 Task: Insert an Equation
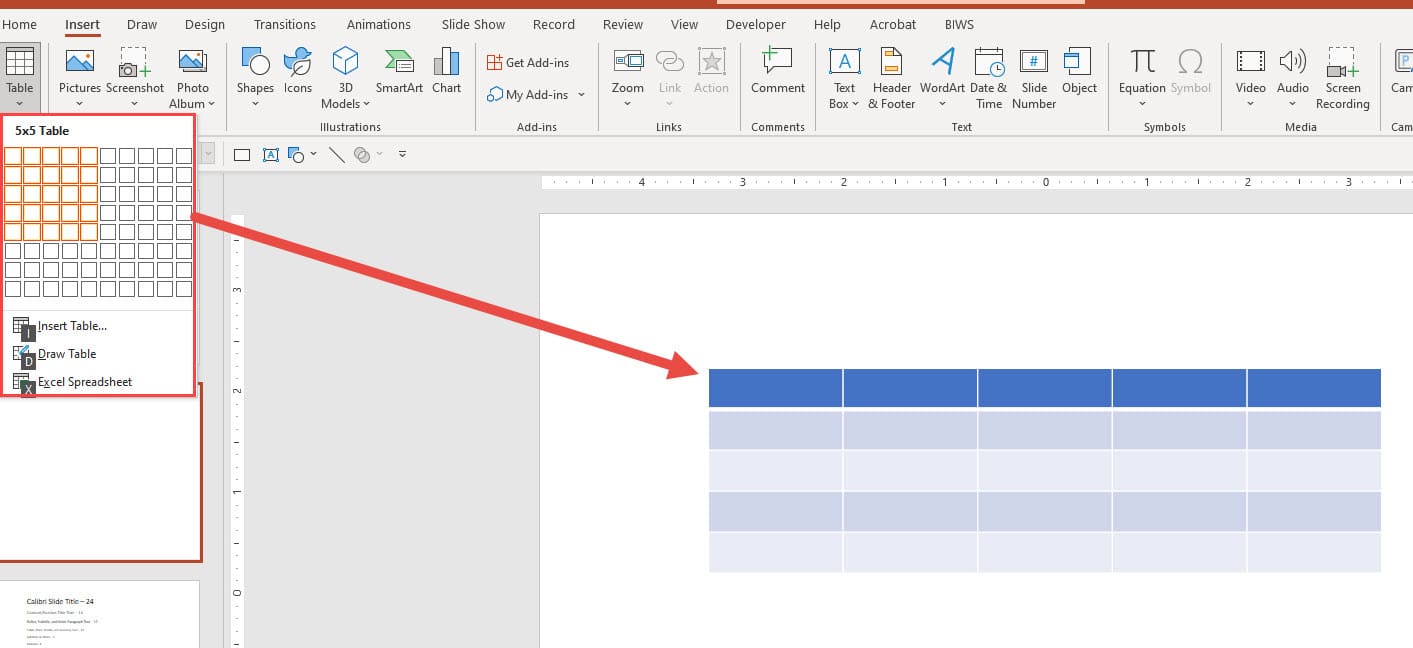tap(1141, 72)
